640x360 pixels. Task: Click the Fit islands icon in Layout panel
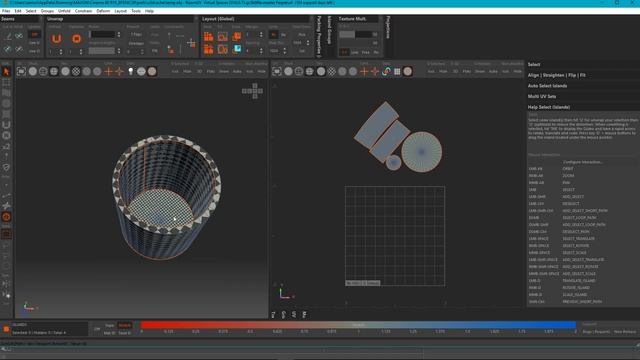[222, 36]
